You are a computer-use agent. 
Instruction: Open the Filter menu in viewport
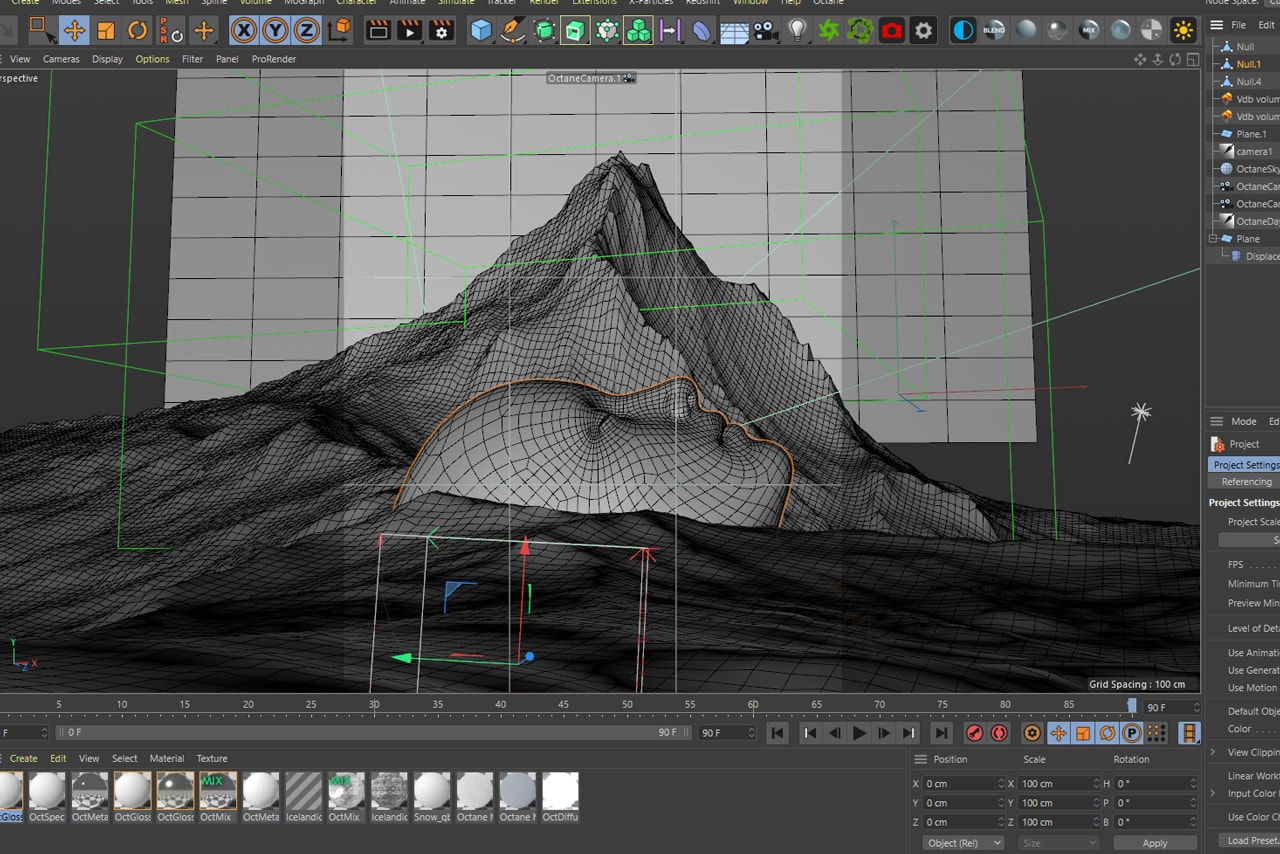[192, 59]
